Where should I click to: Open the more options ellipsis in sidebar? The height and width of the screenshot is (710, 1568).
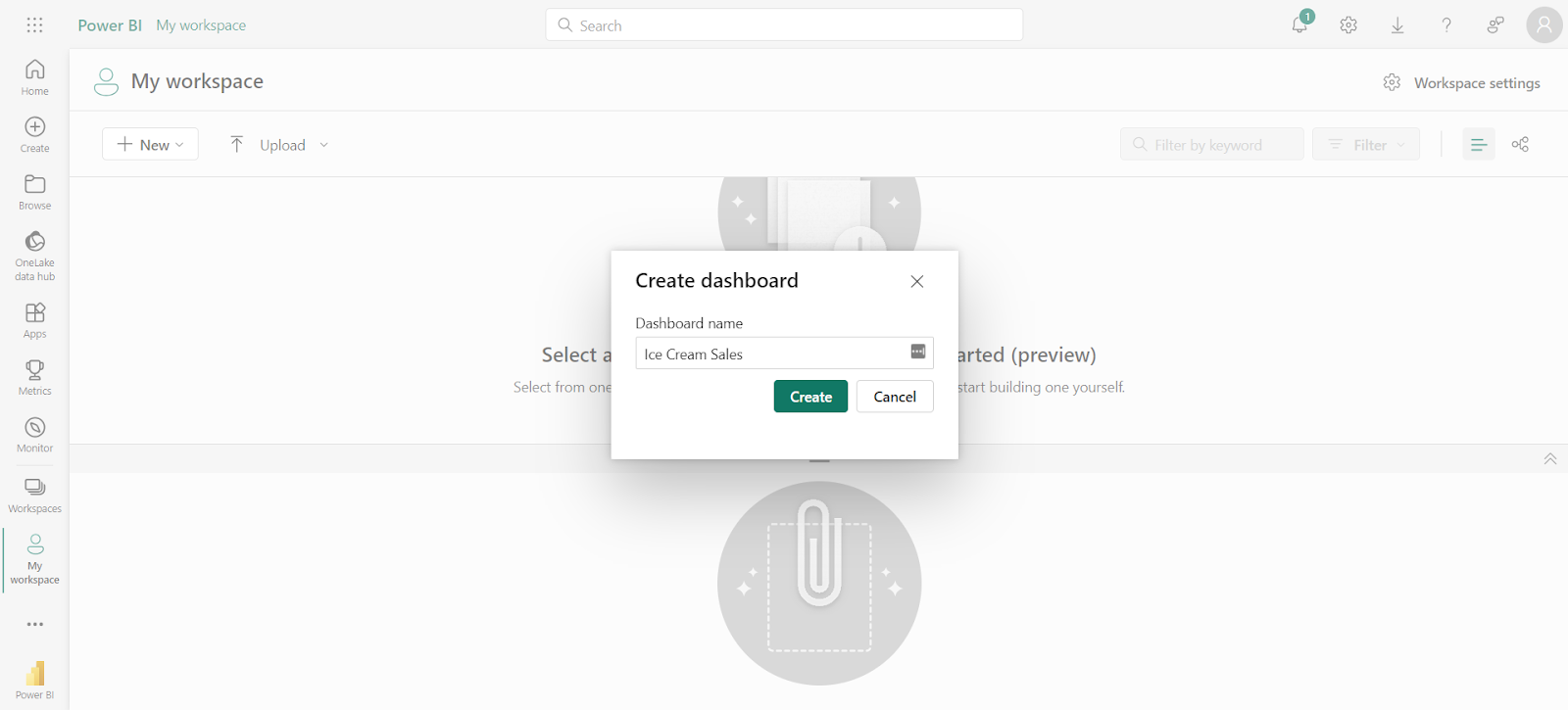pyautogui.click(x=34, y=624)
